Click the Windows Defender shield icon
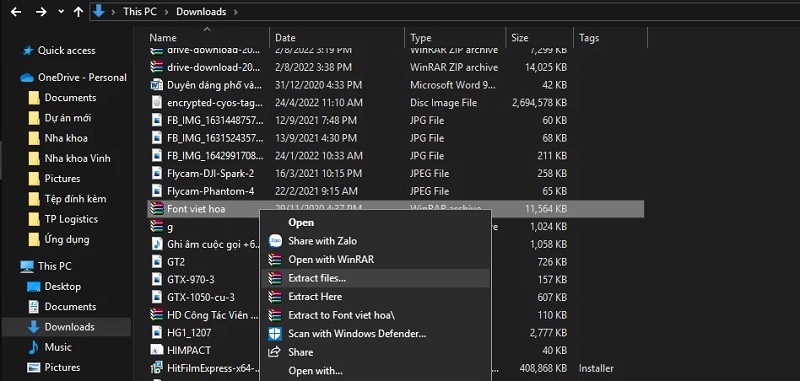Viewport: 800px width, 381px height. 275,334
